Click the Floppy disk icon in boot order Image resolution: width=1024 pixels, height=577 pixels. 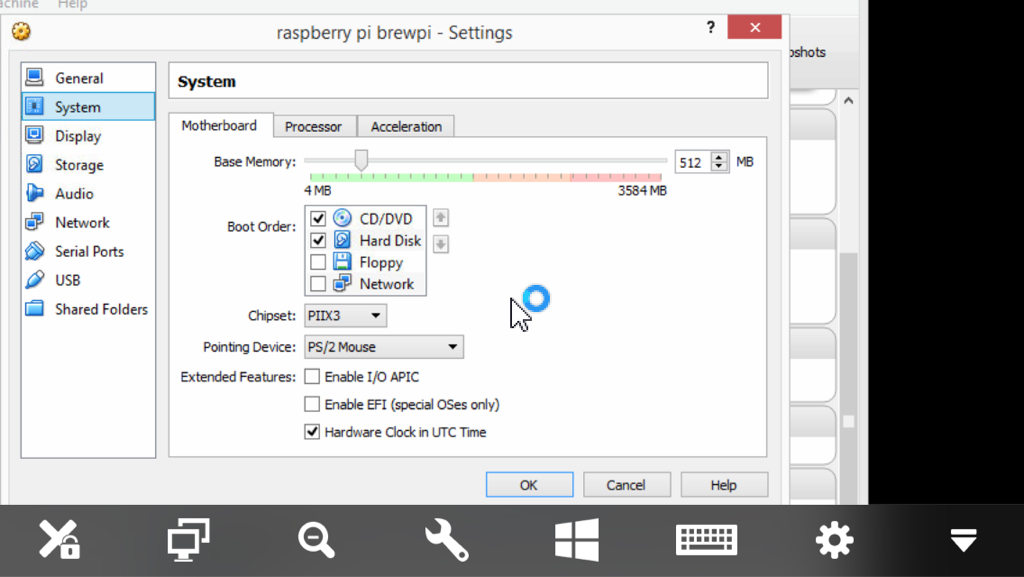point(342,262)
